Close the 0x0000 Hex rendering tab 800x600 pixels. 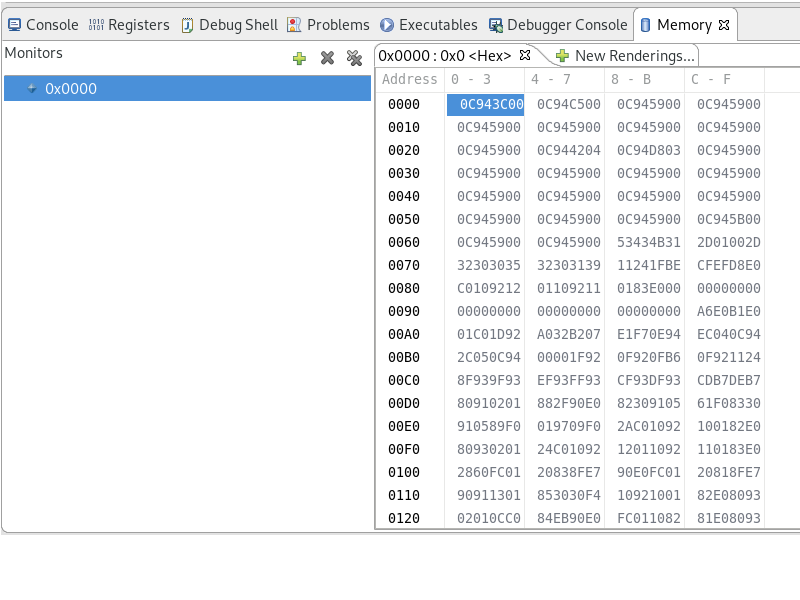525,55
